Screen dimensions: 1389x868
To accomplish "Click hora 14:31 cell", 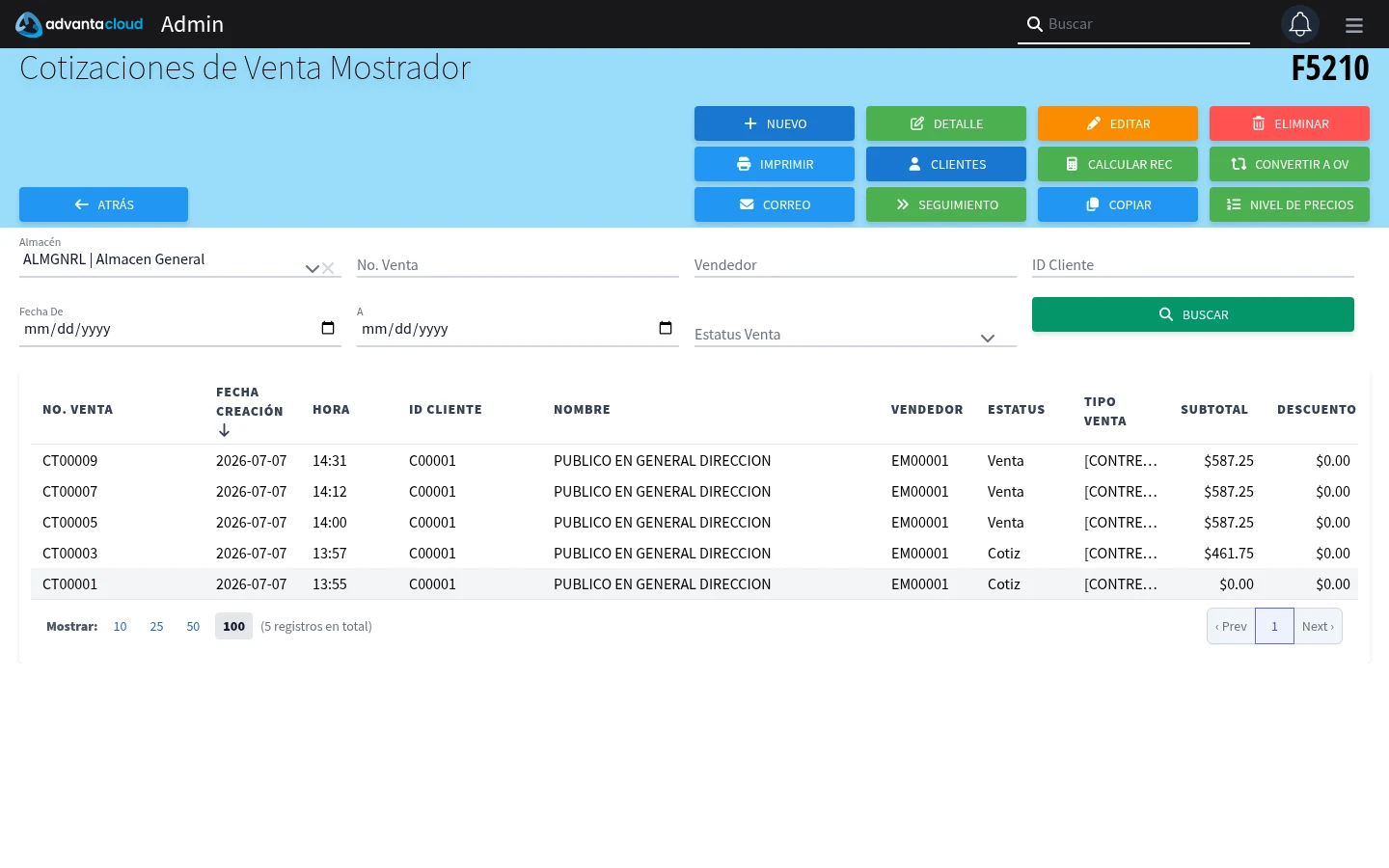I will coord(329,461).
